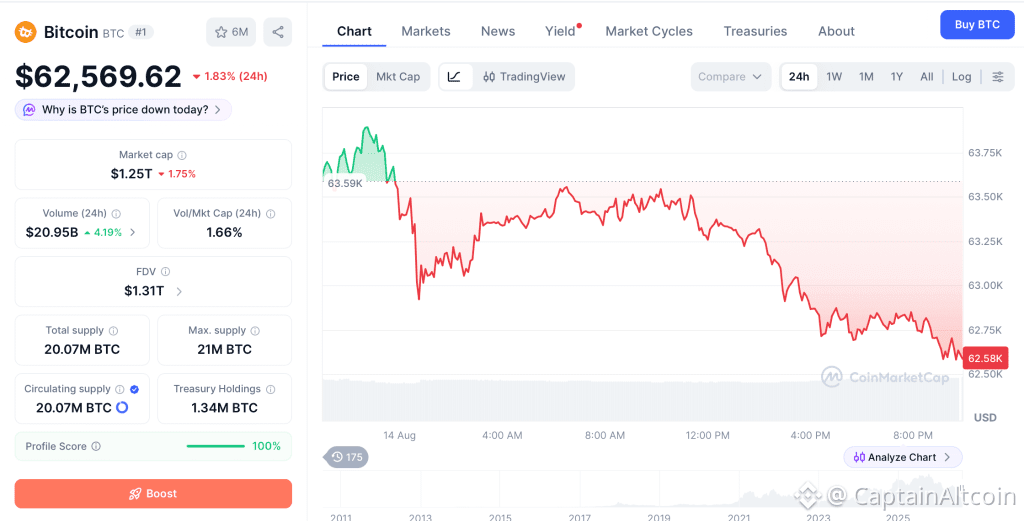Viewport: 1024px width, 521px height.
Task: Expand the Volume (24h) chevron
Action: 133,232
